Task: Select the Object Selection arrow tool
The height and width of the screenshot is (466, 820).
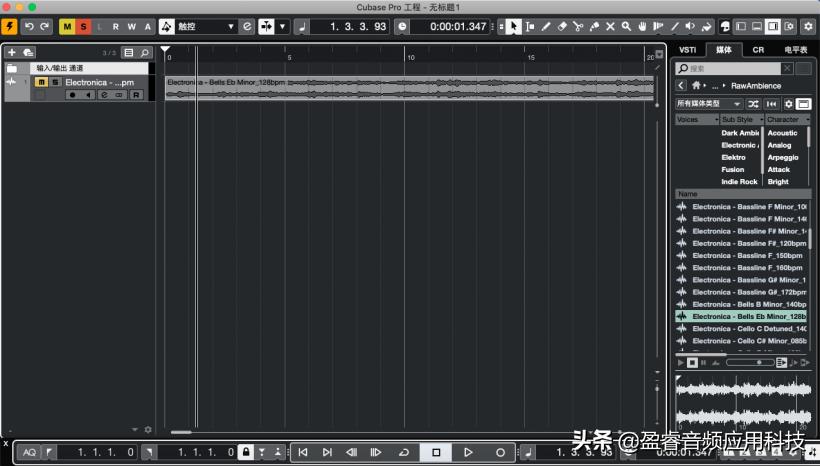Action: [x=514, y=27]
